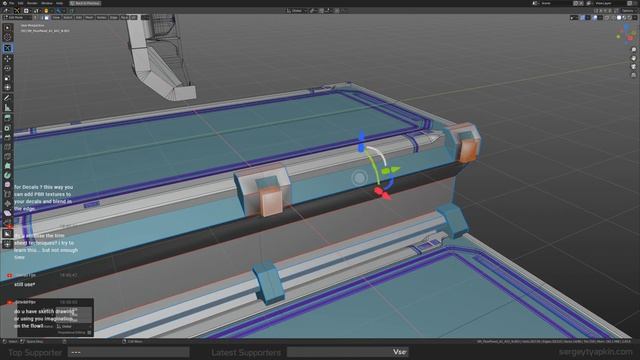Select the Measure ruler tool
The width and height of the screenshot is (640, 360).
click(8, 108)
